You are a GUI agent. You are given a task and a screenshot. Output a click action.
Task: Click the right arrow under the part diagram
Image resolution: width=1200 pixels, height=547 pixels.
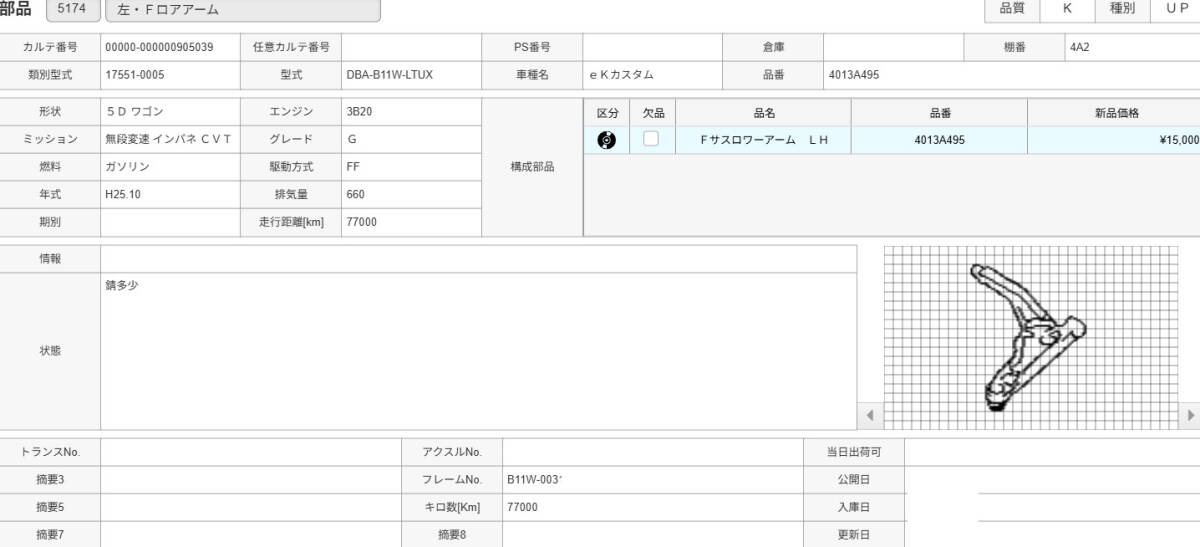click(x=1190, y=414)
